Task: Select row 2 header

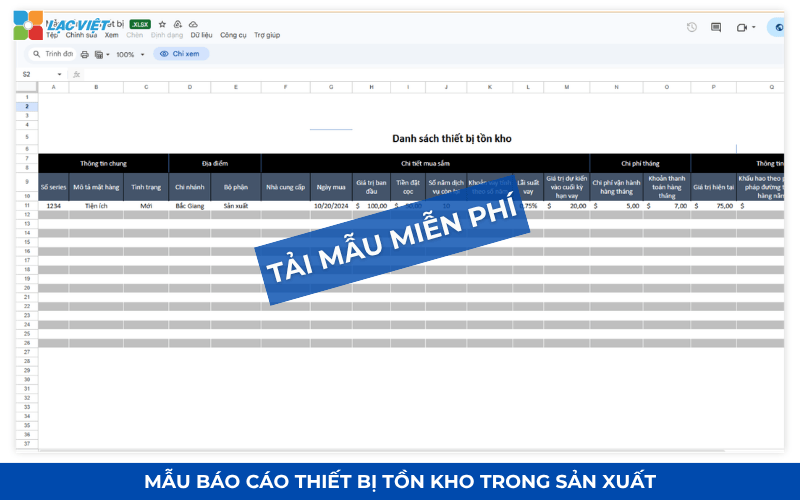Action: (x=27, y=107)
